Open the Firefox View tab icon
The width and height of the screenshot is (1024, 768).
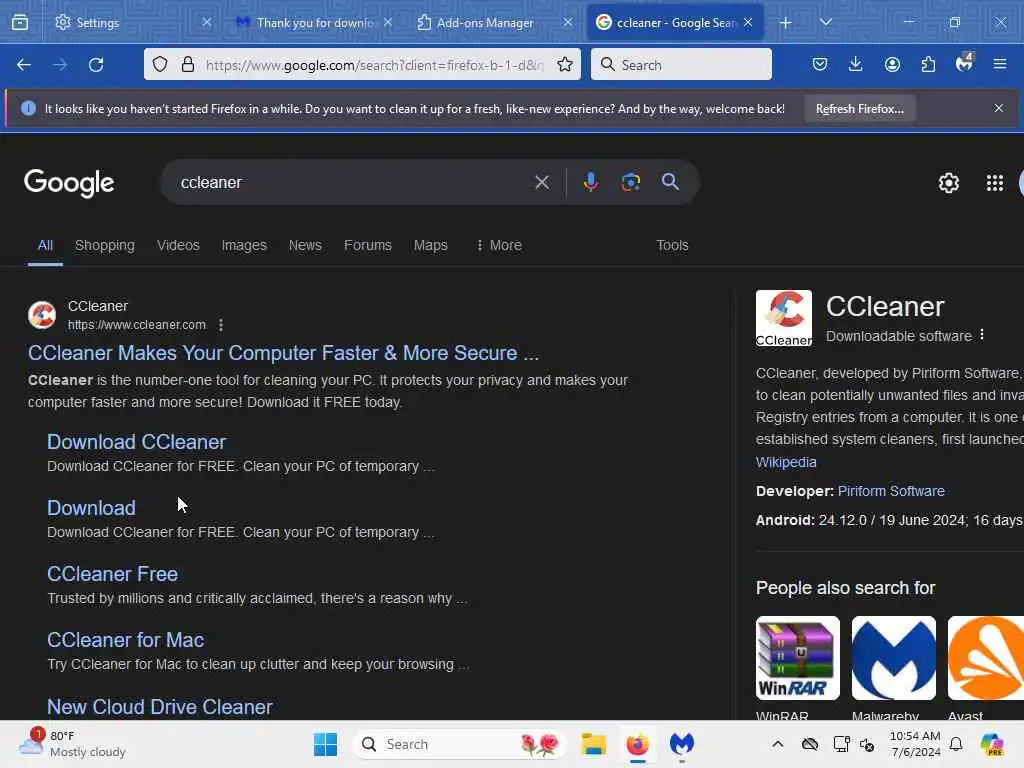(20, 22)
